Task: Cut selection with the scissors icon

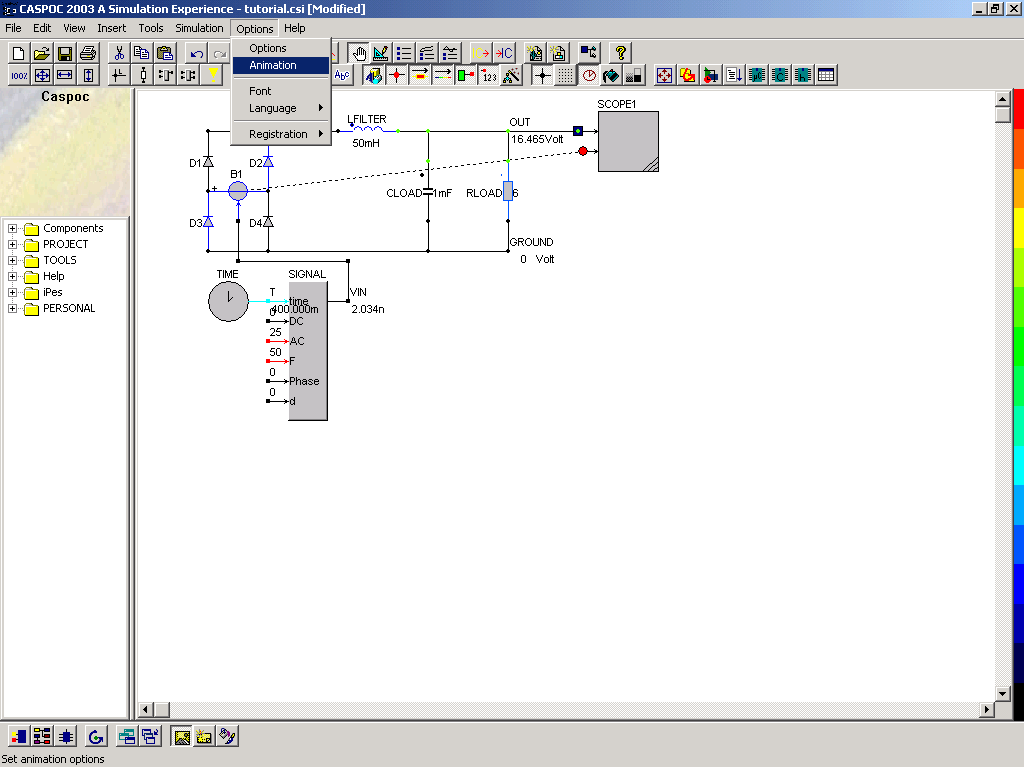Action: [119, 53]
